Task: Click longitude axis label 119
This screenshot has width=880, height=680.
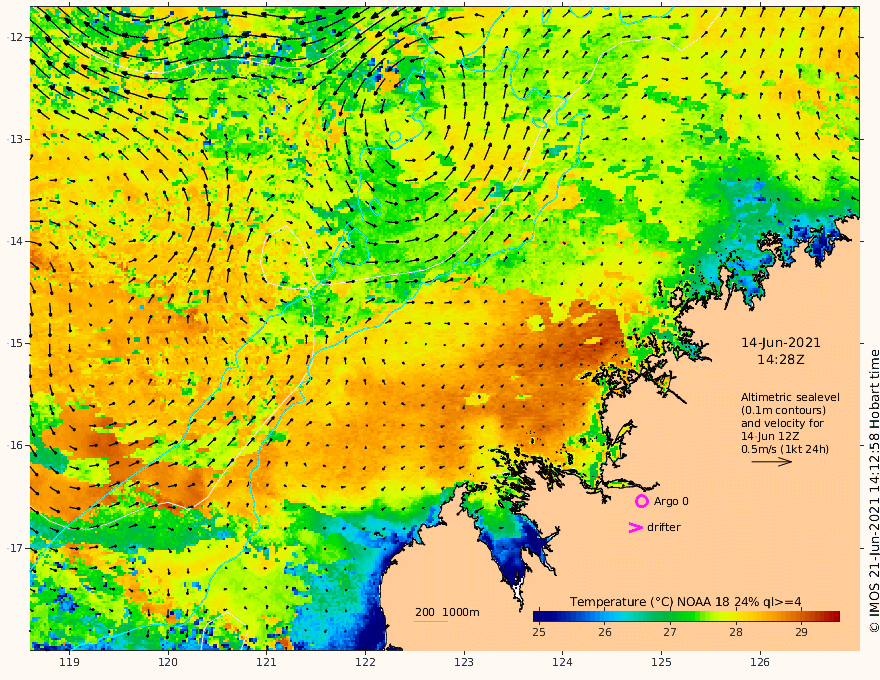Action: pos(70,662)
